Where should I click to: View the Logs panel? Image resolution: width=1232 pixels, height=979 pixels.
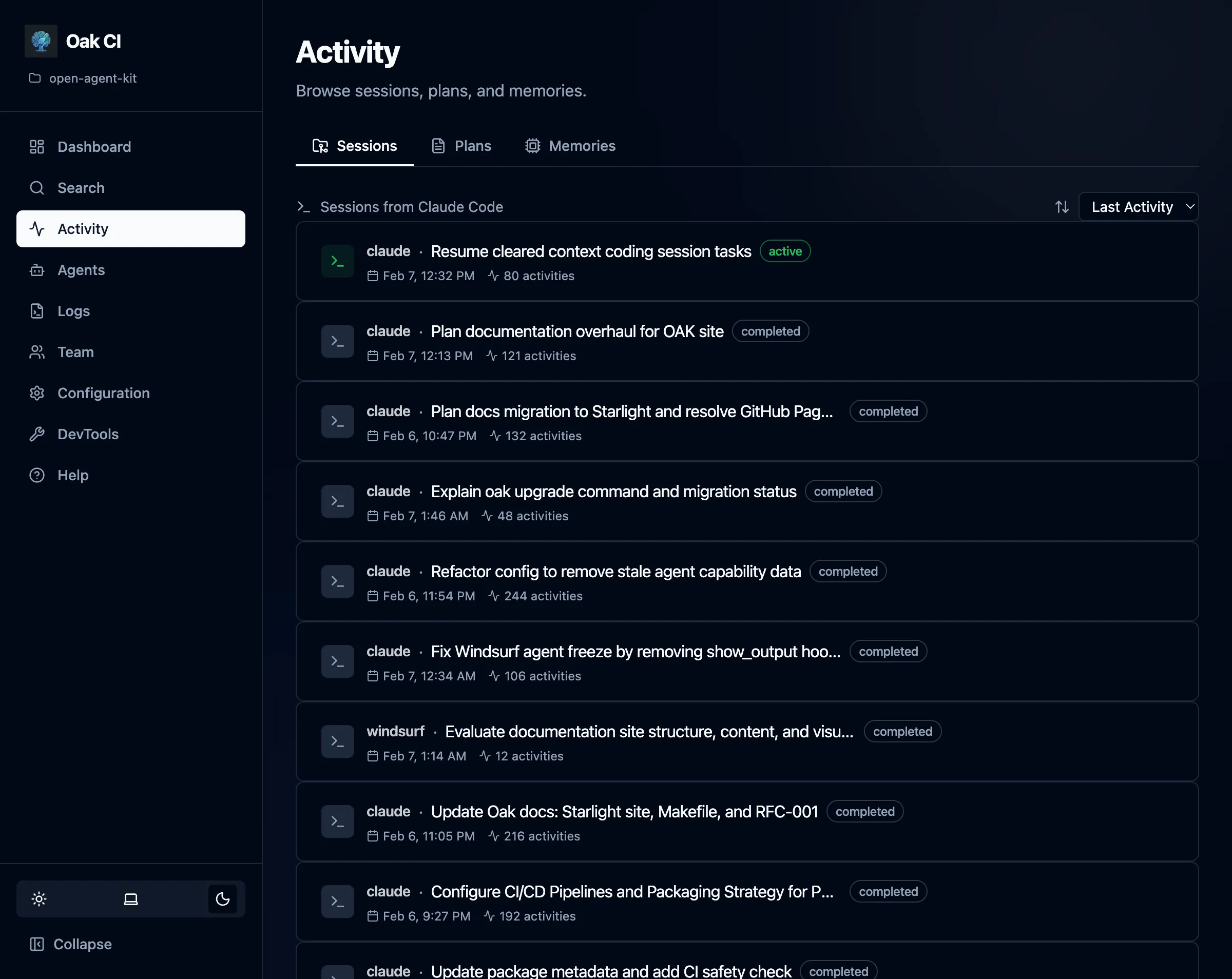(73, 311)
